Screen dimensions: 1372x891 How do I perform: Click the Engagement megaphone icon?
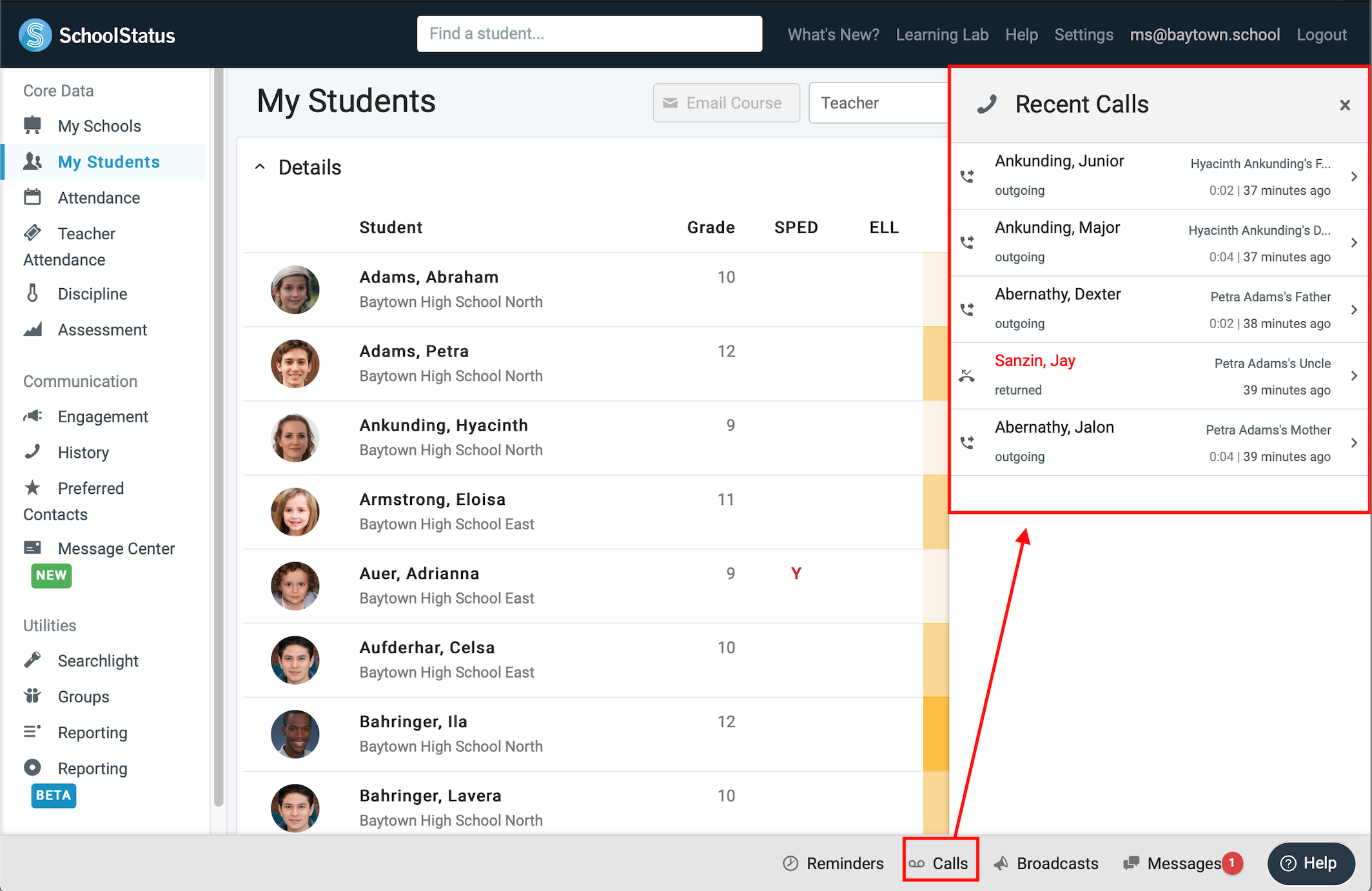pos(32,416)
